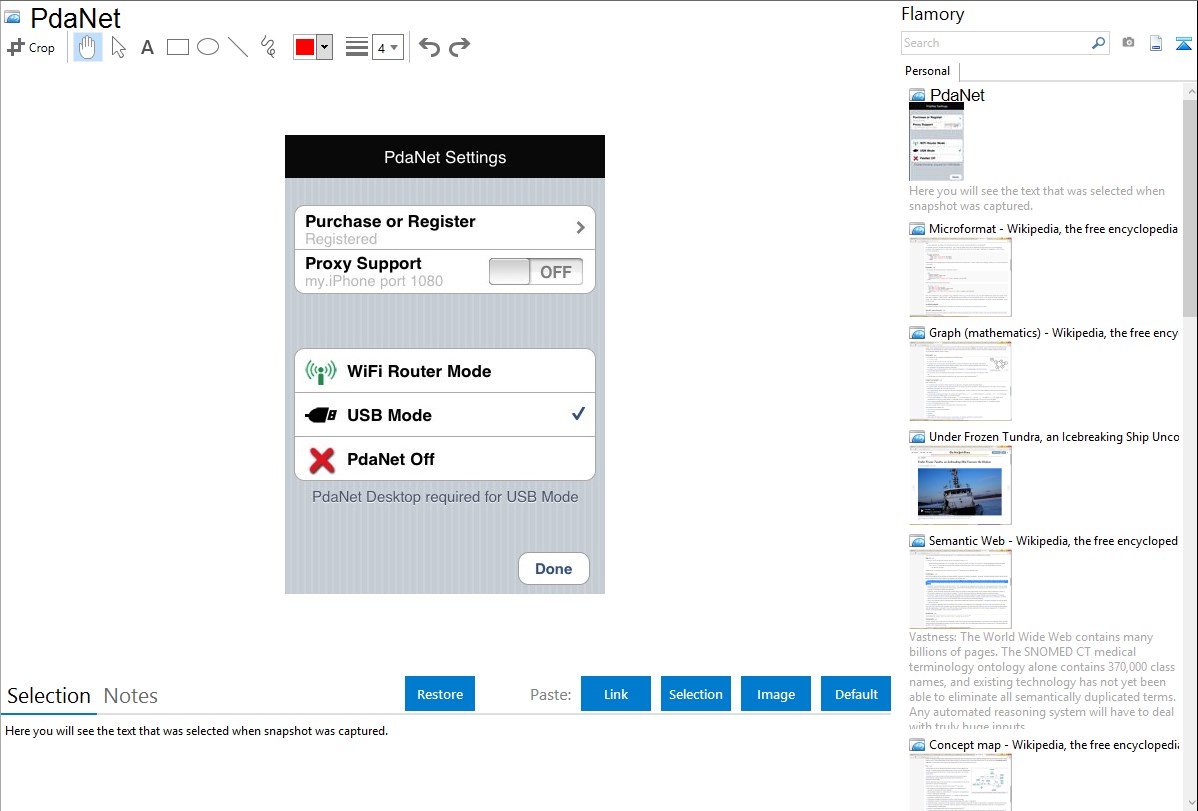The image size is (1198, 811).
Task: Select PdaNet Off option
Action: (445, 459)
